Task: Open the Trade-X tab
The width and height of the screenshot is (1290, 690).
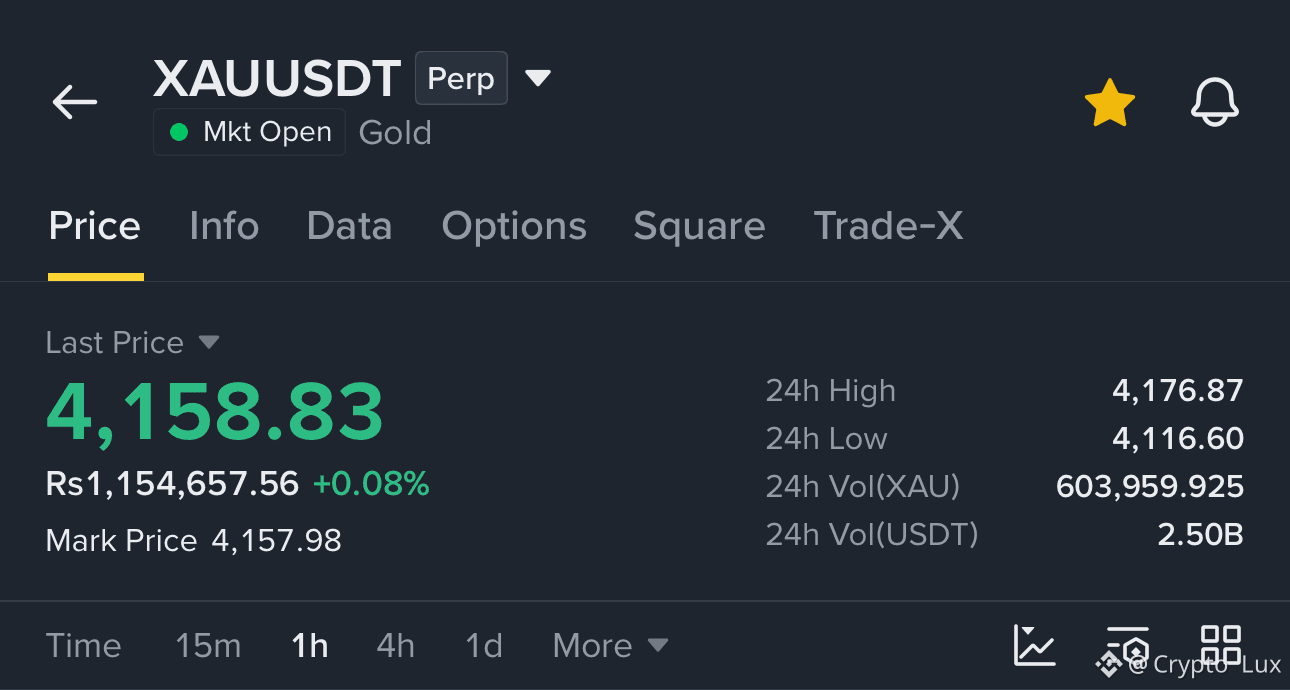Action: [888, 226]
